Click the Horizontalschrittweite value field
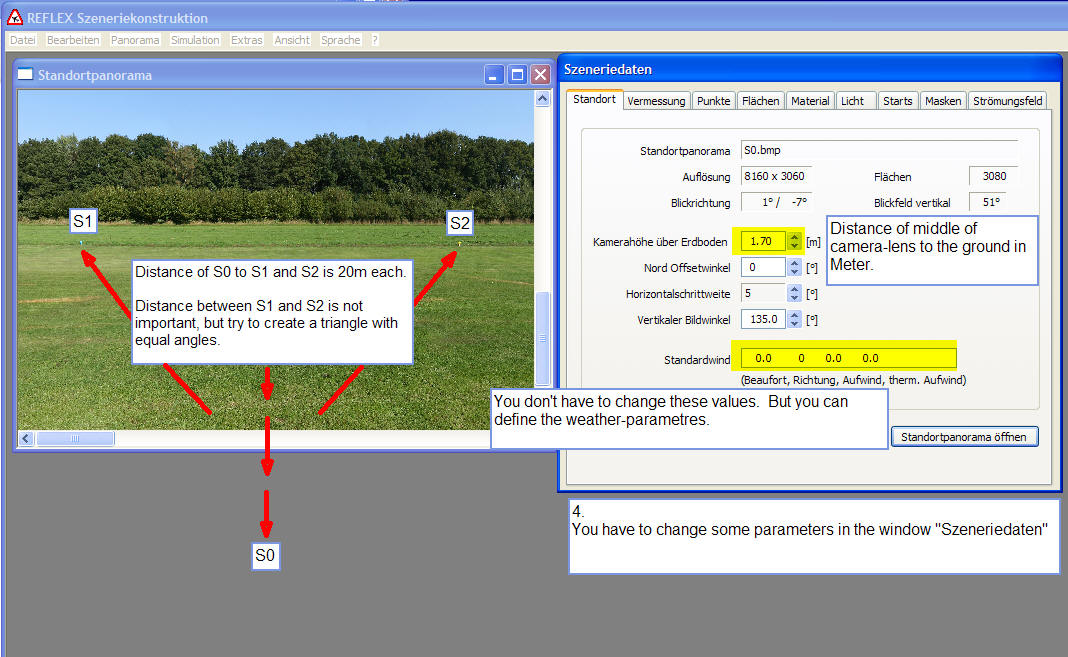The height and width of the screenshot is (657, 1068). pos(764,293)
